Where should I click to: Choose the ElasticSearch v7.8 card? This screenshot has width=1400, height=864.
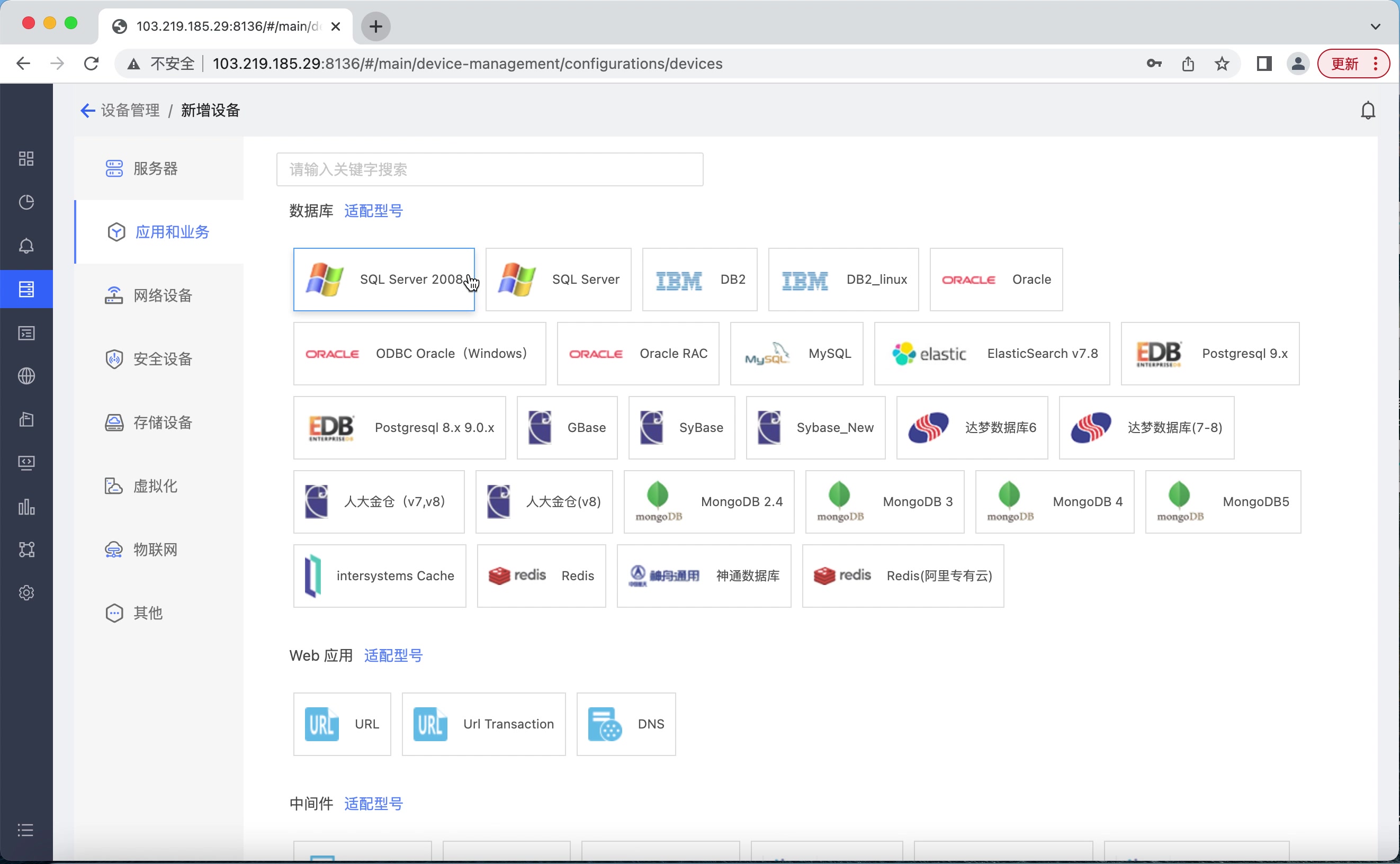click(992, 354)
